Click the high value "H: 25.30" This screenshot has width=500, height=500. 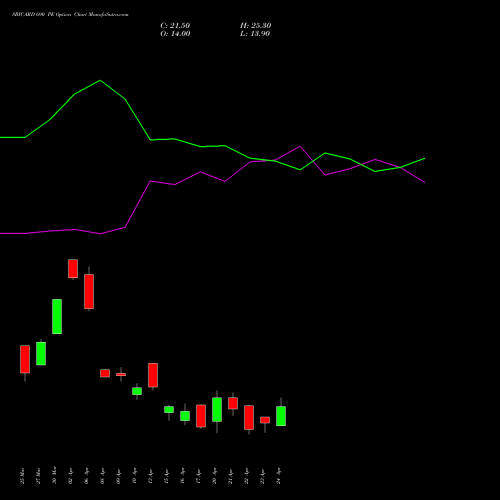pos(255,26)
